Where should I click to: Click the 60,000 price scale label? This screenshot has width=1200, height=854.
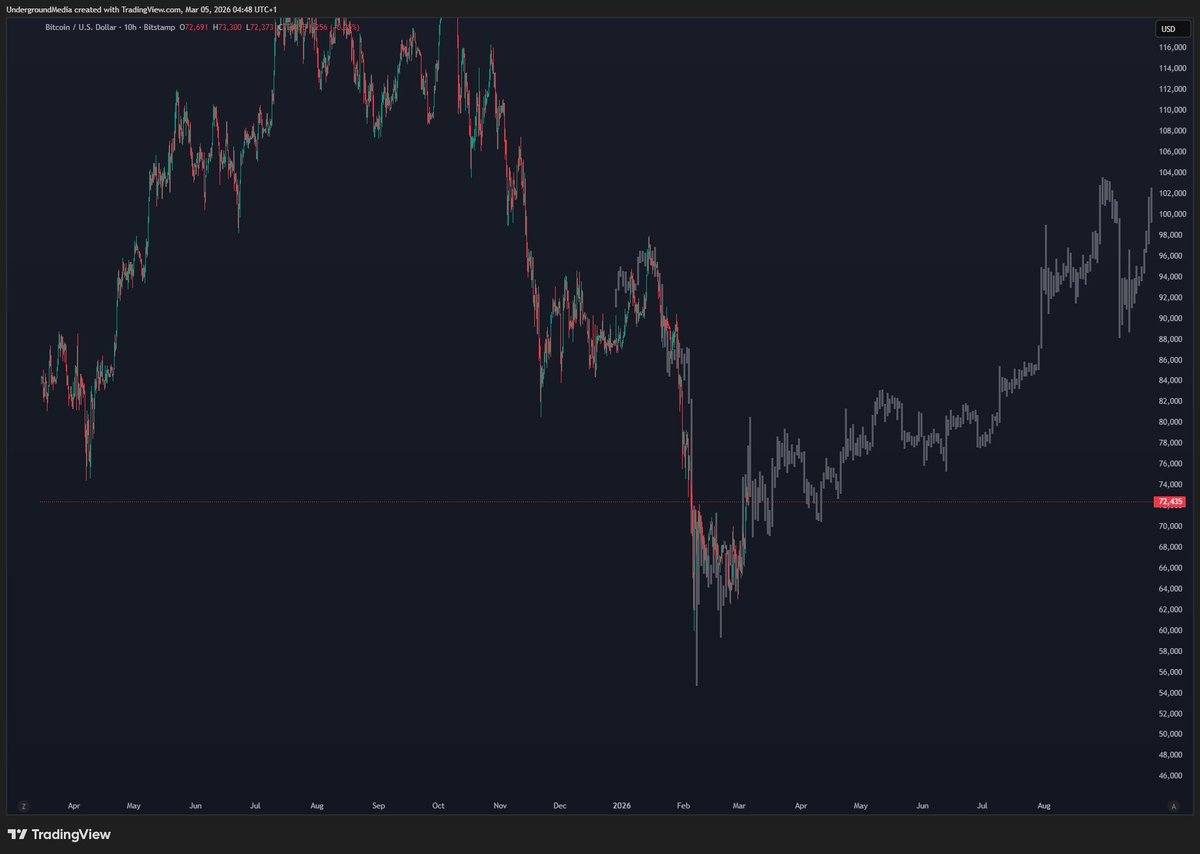coord(1172,630)
